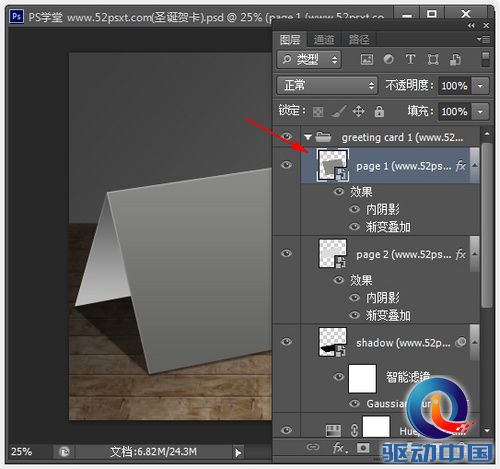
Task: Click the Photoshop Ps icon in title bar
Action: tap(16, 16)
